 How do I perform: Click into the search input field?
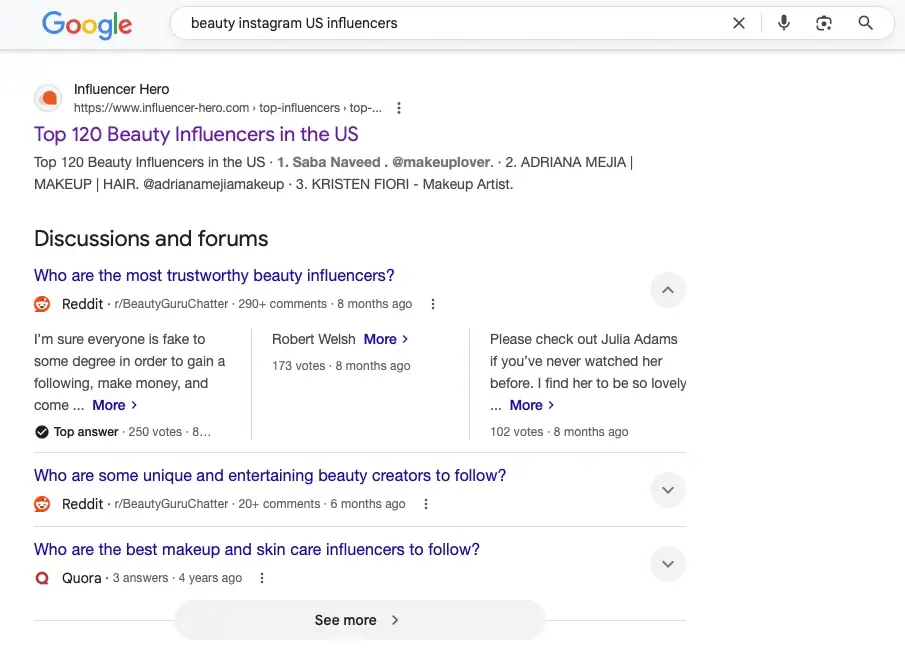pyautogui.click(x=450, y=23)
